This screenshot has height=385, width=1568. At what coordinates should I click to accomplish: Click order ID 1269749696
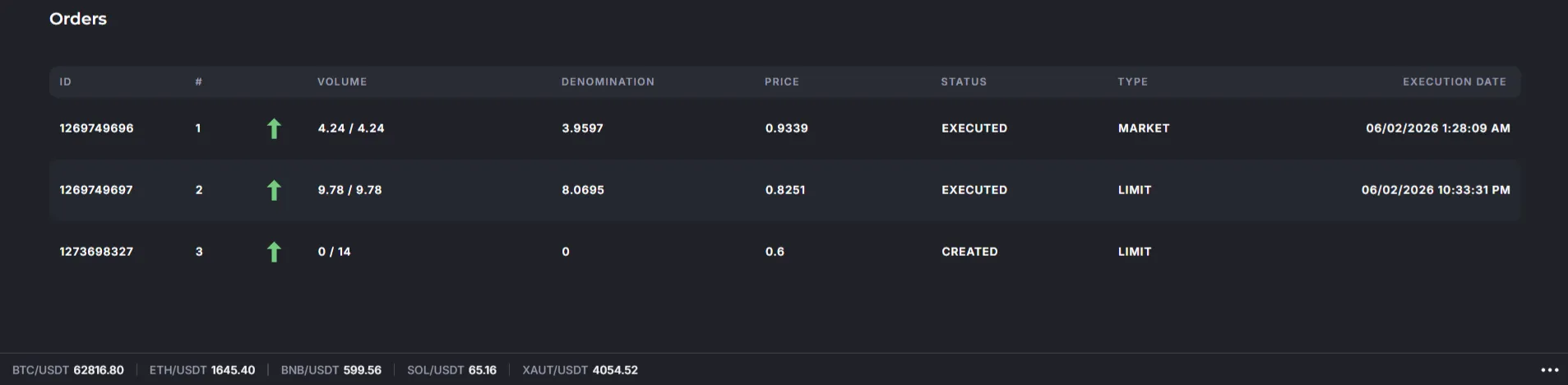pyautogui.click(x=96, y=128)
